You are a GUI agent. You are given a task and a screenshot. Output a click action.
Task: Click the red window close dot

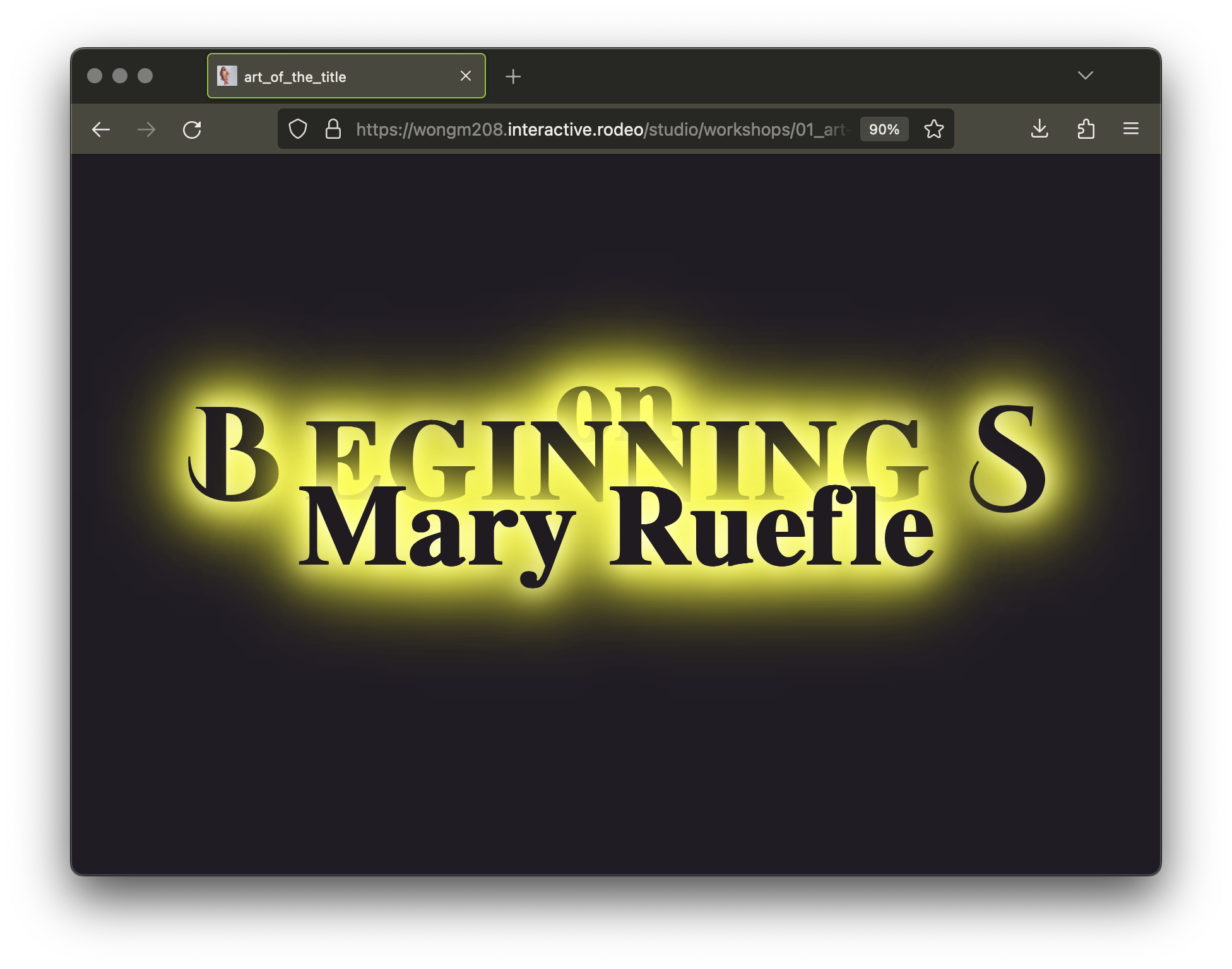point(95,76)
